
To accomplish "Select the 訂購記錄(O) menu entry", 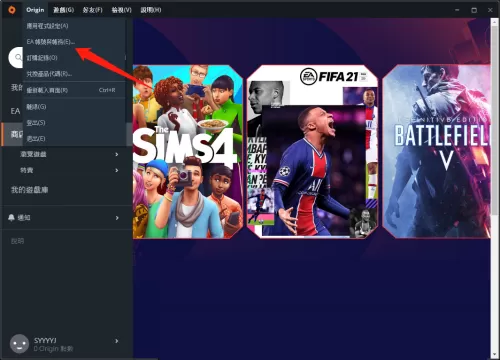I will click(74, 58).
